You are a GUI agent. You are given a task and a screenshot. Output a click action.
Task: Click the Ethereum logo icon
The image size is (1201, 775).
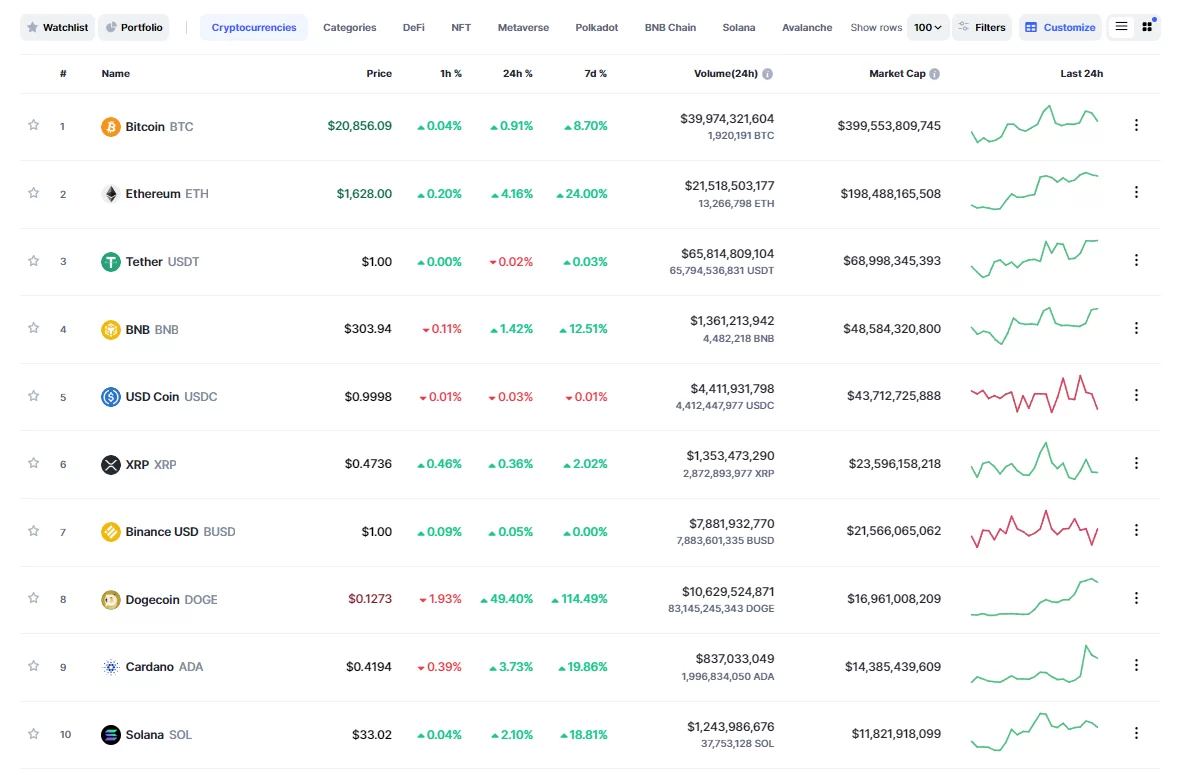click(x=111, y=194)
